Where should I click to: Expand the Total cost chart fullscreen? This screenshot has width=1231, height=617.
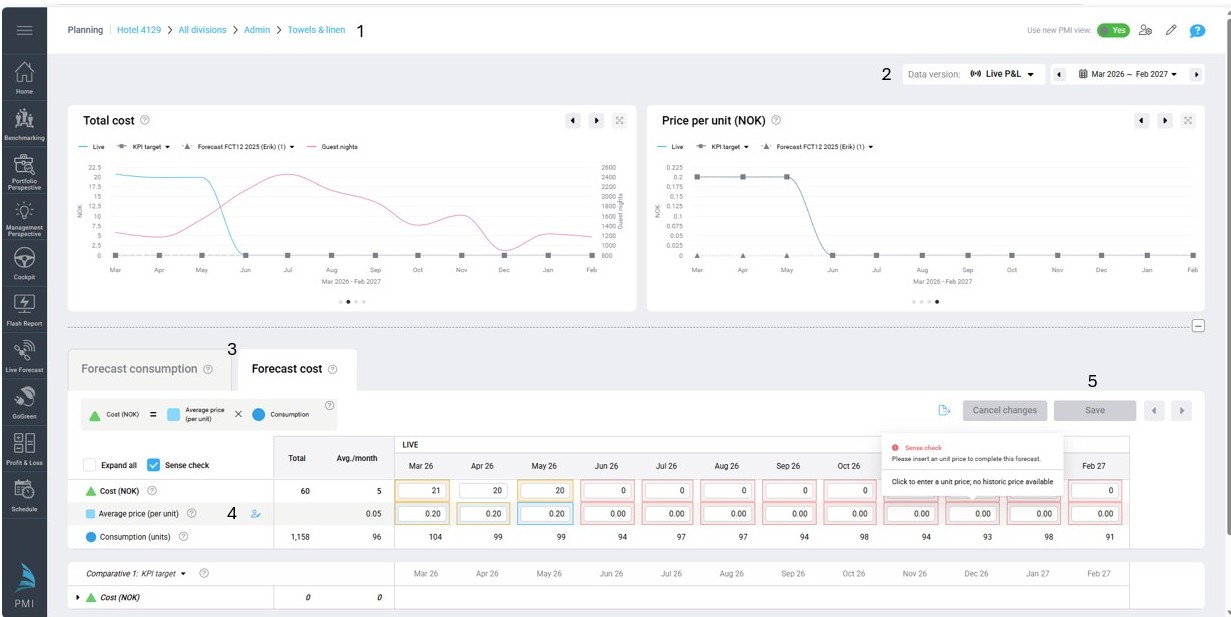coord(620,121)
